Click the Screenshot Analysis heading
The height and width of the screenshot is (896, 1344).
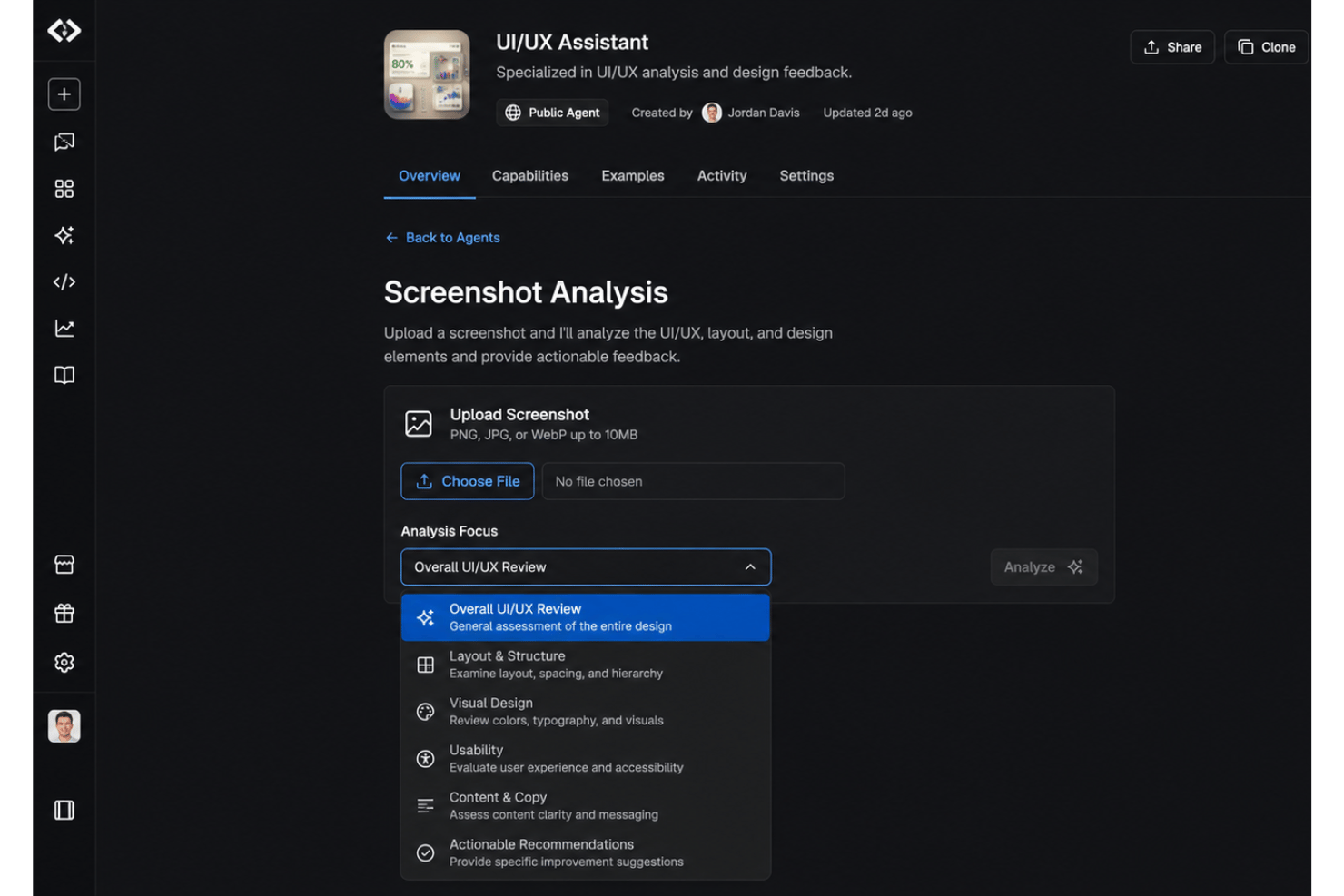(526, 292)
